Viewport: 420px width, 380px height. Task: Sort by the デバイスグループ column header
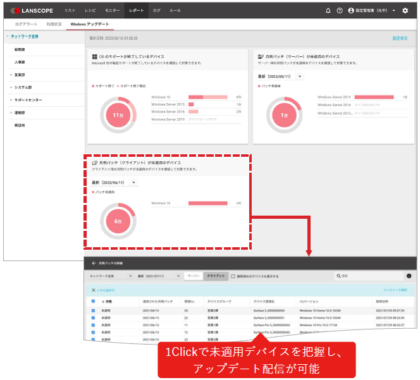tap(219, 301)
